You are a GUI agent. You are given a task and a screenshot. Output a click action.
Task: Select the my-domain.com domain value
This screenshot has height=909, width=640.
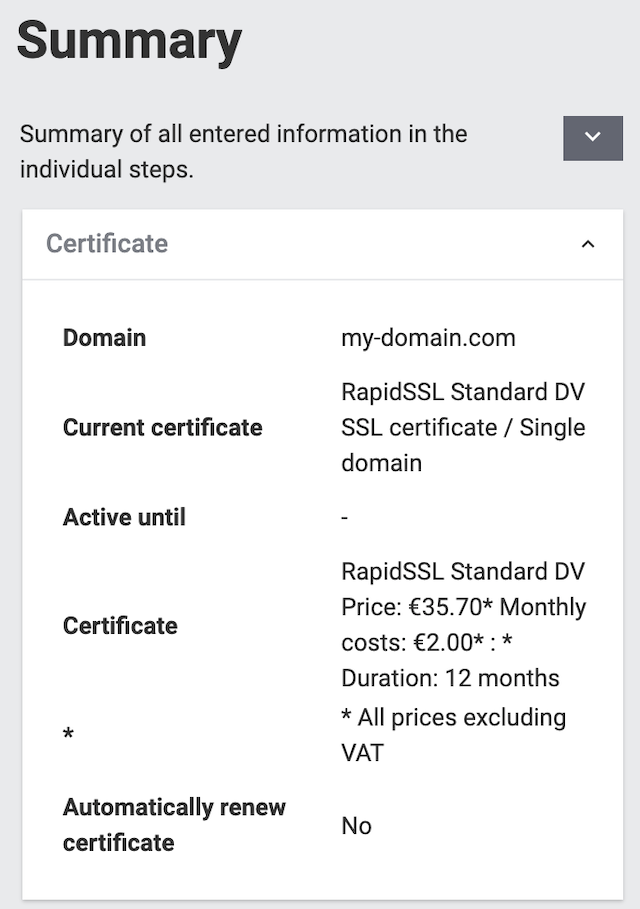[428, 337]
